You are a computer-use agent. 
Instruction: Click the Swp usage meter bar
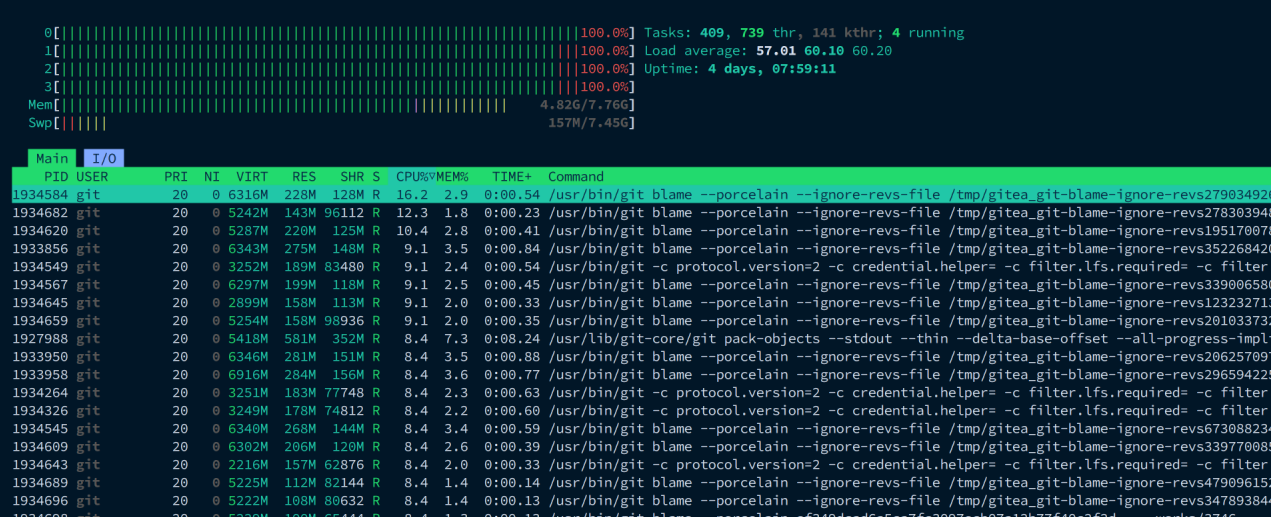332,123
